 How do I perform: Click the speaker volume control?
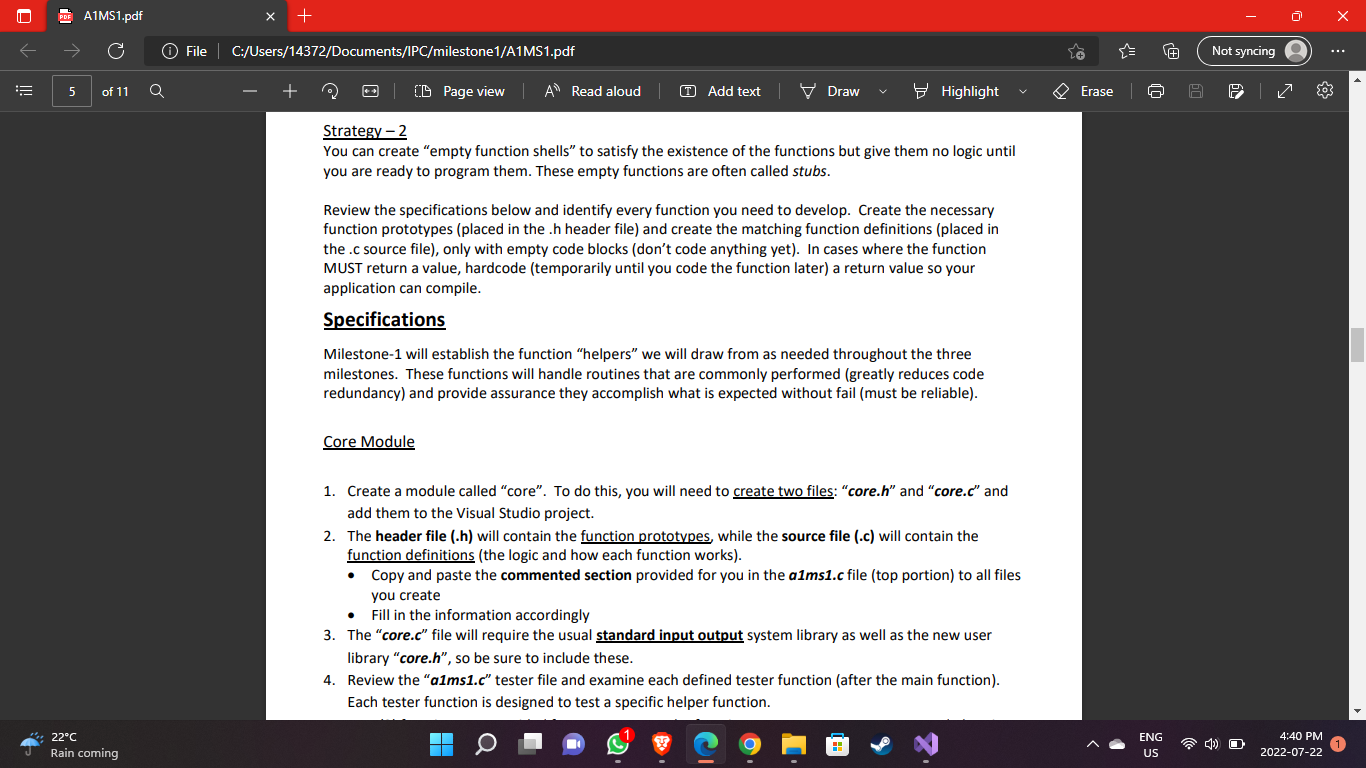pos(1210,744)
